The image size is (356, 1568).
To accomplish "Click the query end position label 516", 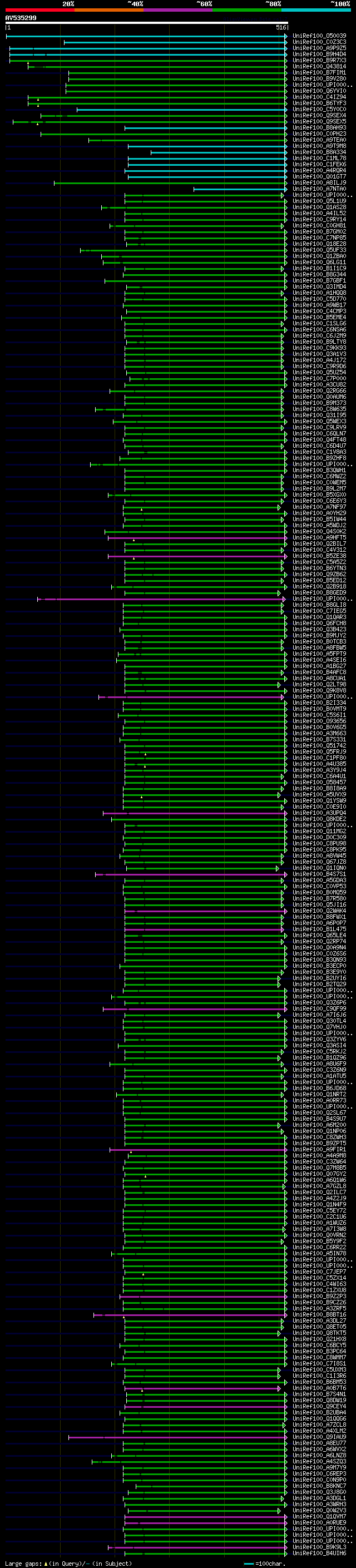I will (280, 27).
